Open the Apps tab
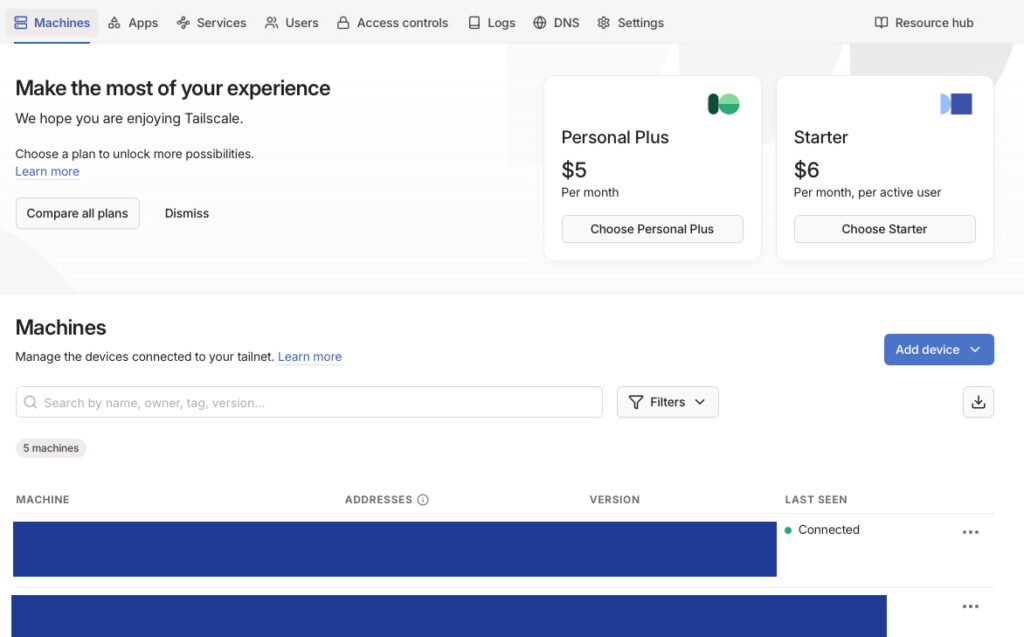Image resolution: width=1024 pixels, height=637 pixels. pyautogui.click(x=133, y=23)
